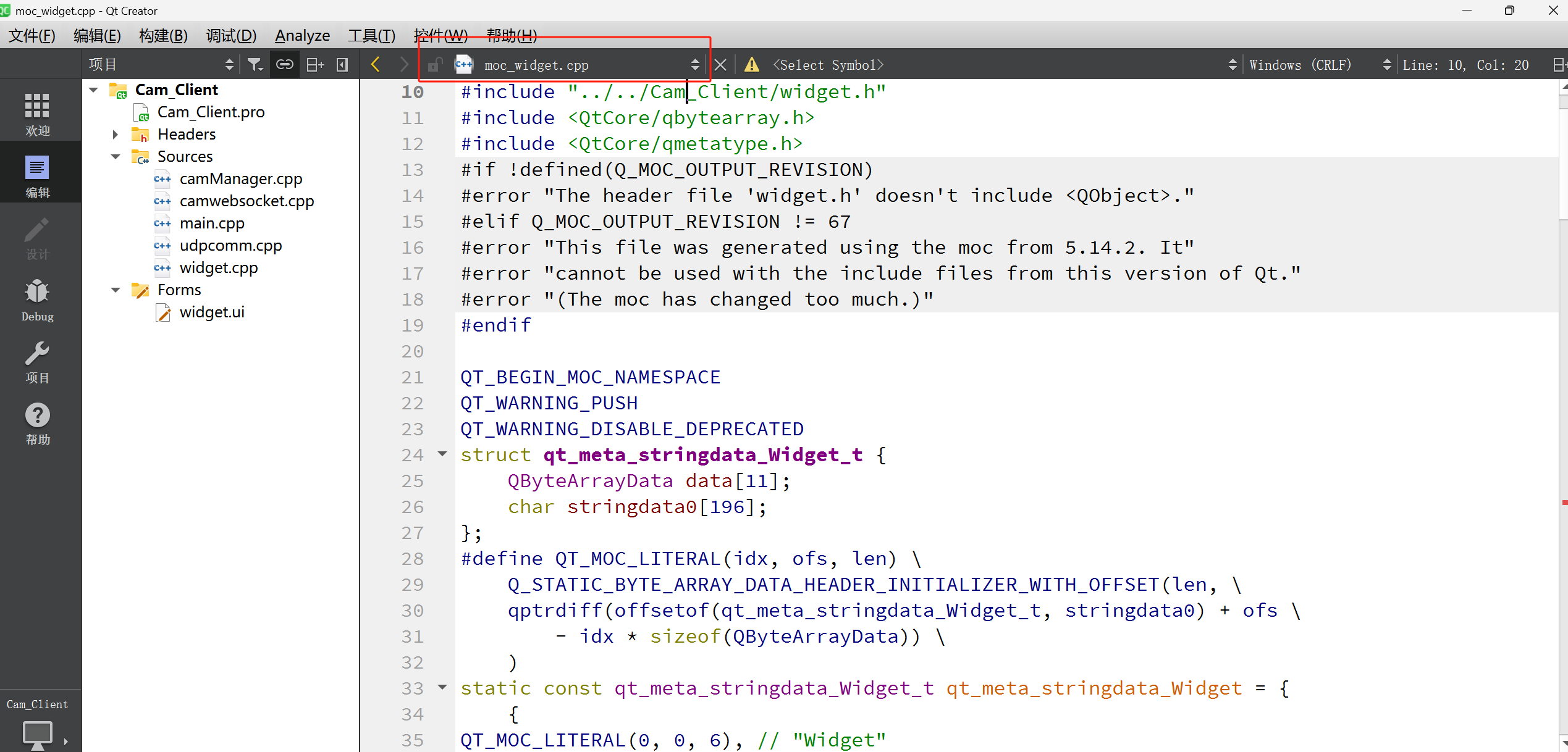Close moc_widget.cpp with the X button
Image resolution: width=1568 pixels, height=752 pixels.
[x=720, y=65]
